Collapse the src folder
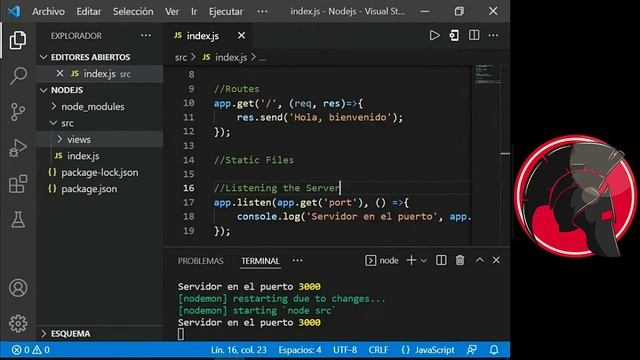640x360 pixels. 53,122
